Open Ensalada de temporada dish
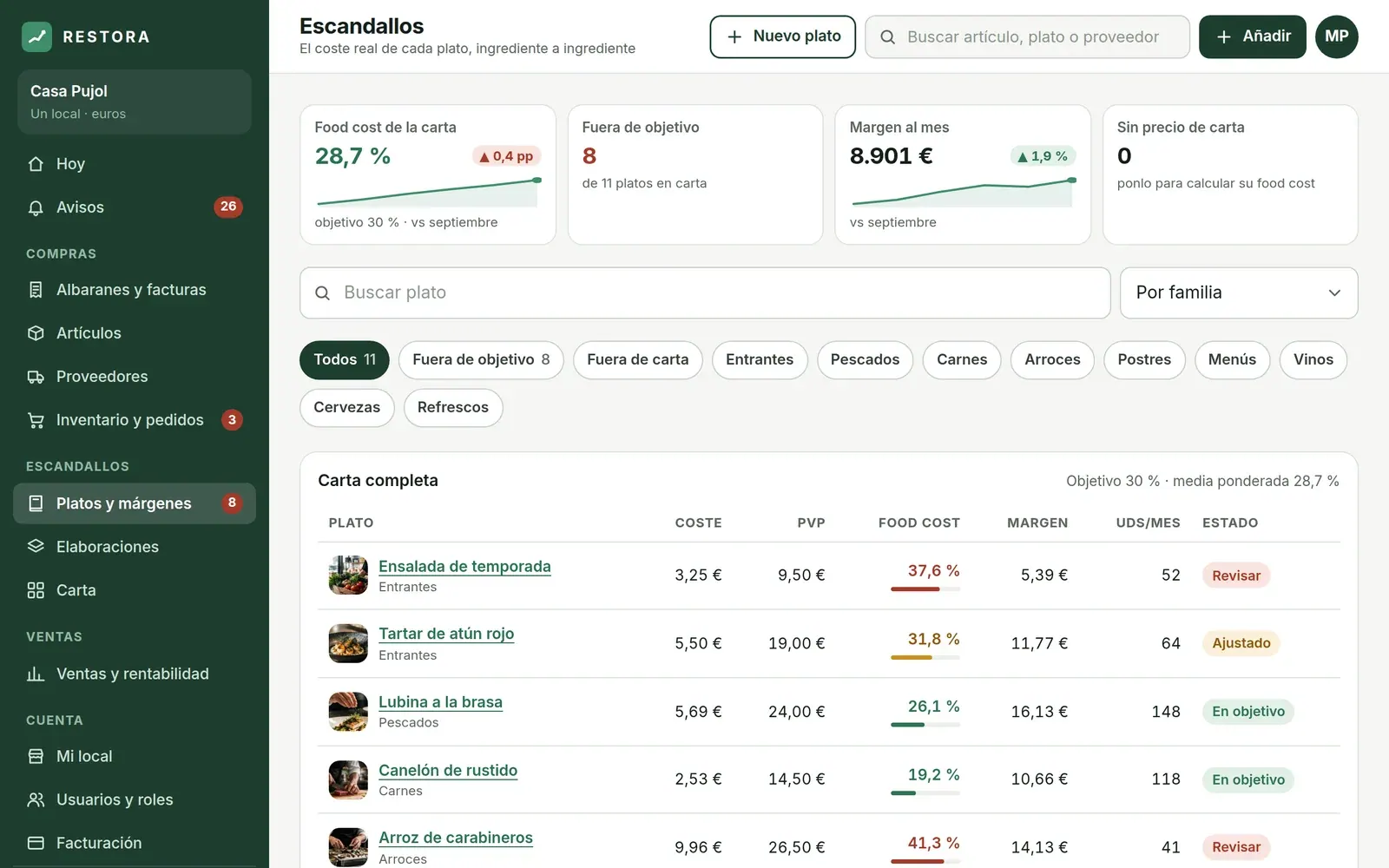1389x868 pixels. pyautogui.click(x=464, y=567)
